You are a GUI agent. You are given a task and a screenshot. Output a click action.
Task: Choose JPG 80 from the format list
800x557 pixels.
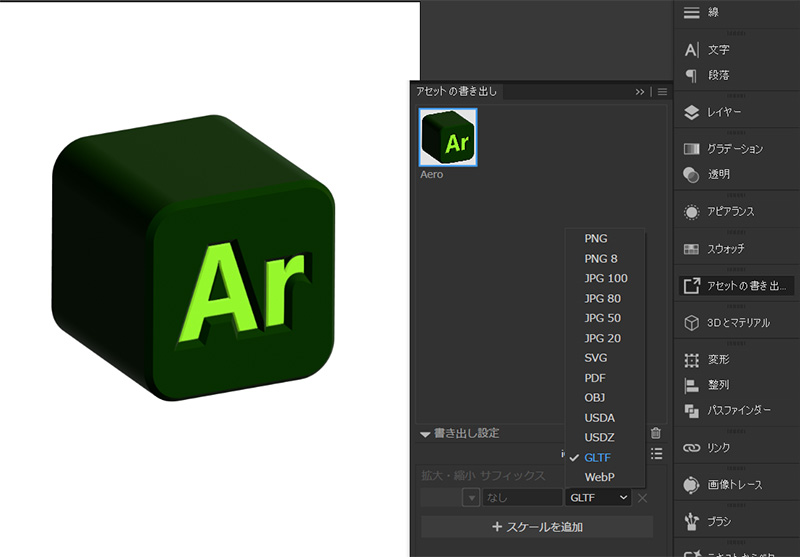[605, 298]
